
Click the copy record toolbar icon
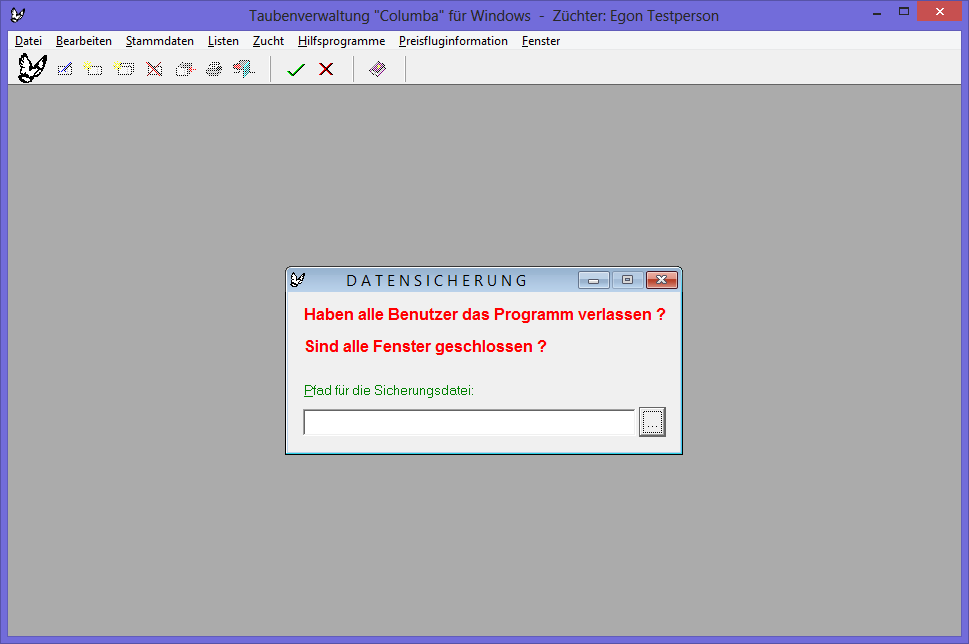pos(184,69)
